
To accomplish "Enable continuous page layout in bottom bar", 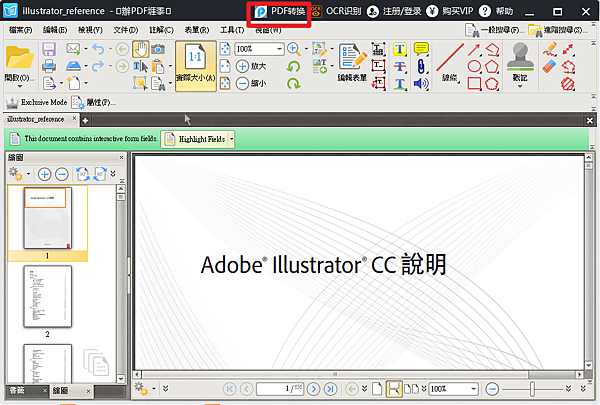I will 394,389.
